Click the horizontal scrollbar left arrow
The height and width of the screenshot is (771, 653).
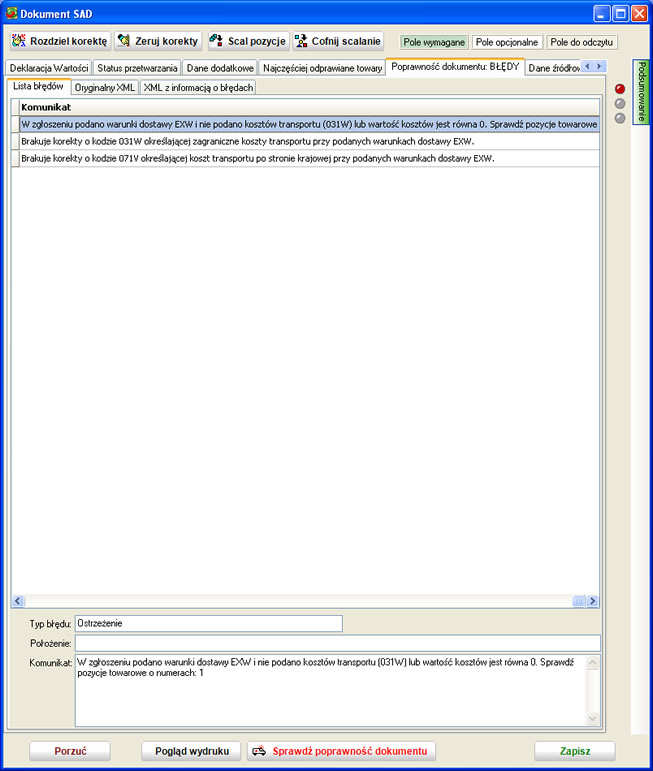(x=18, y=601)
